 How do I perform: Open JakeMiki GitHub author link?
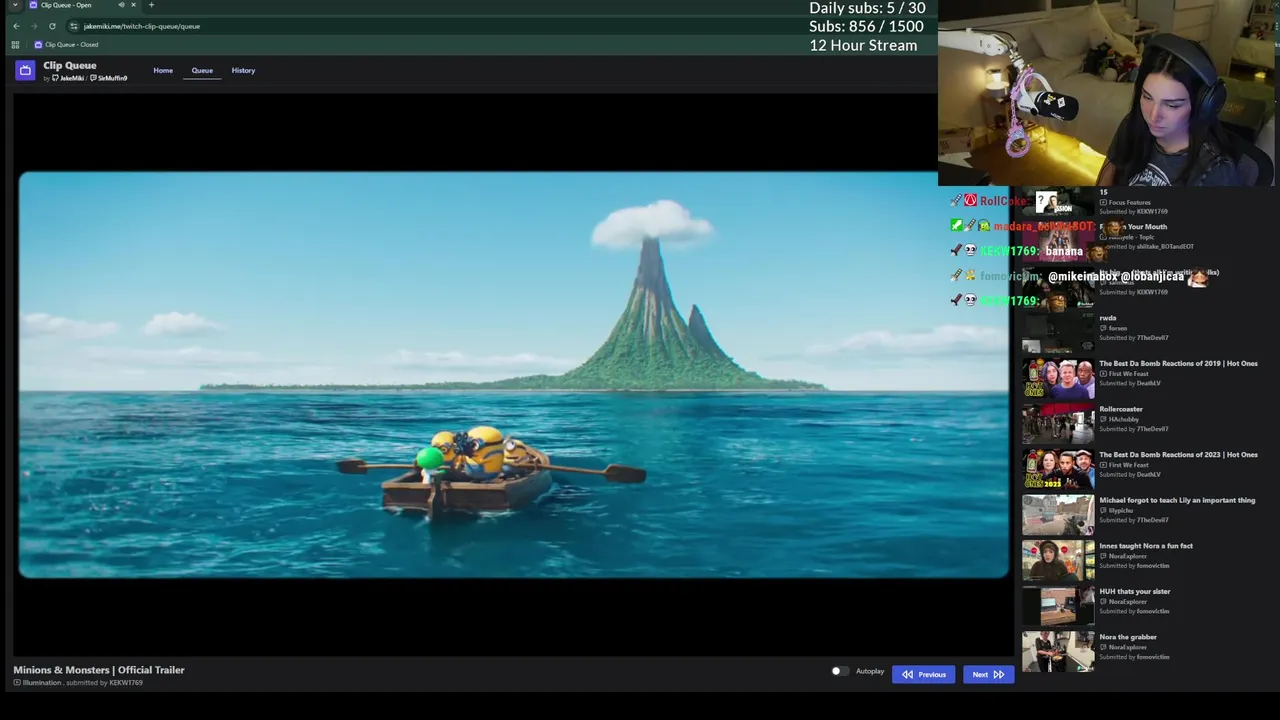click(x=68, y=78)
